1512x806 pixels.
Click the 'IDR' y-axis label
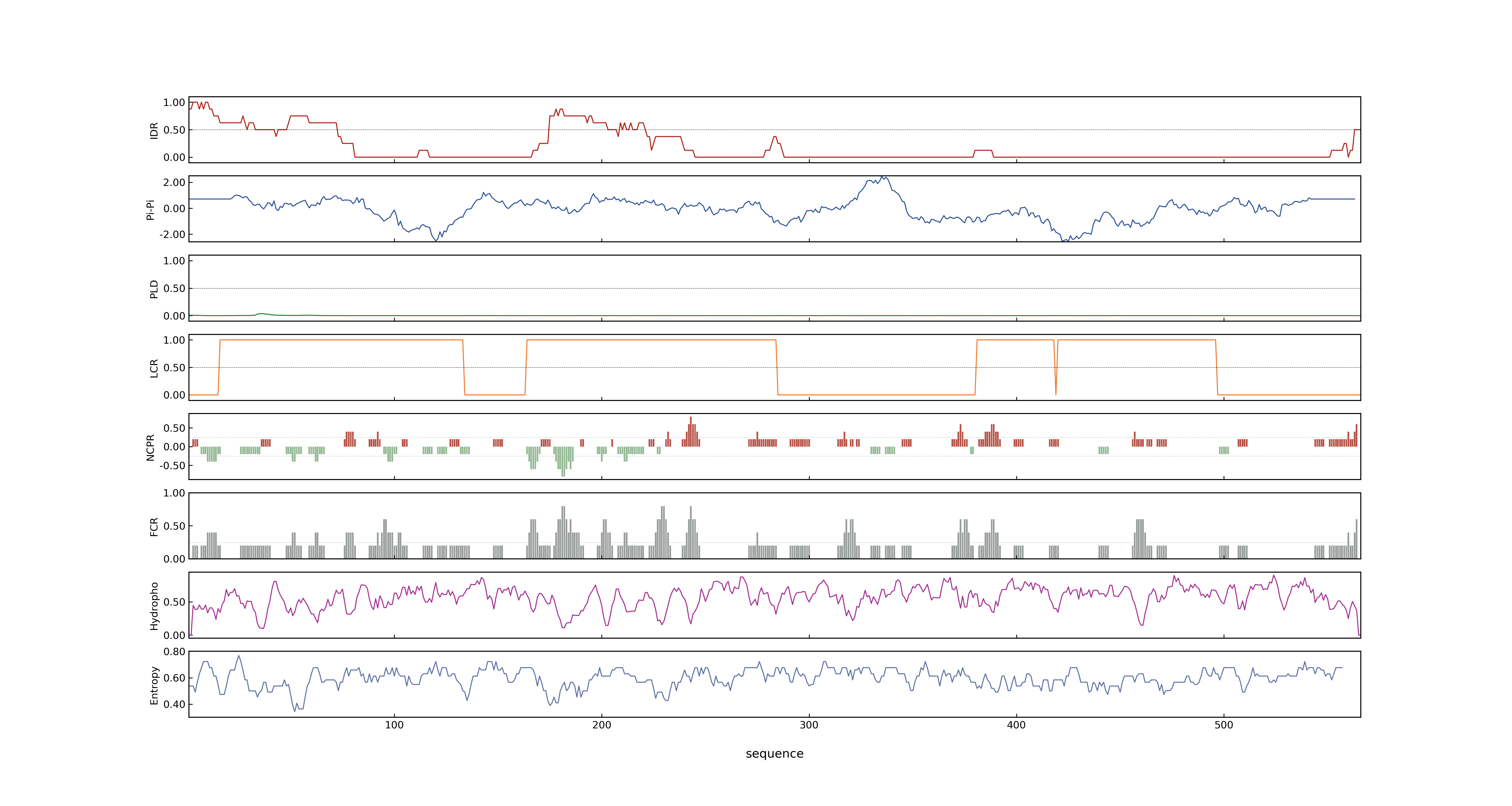tap(154, 130)
